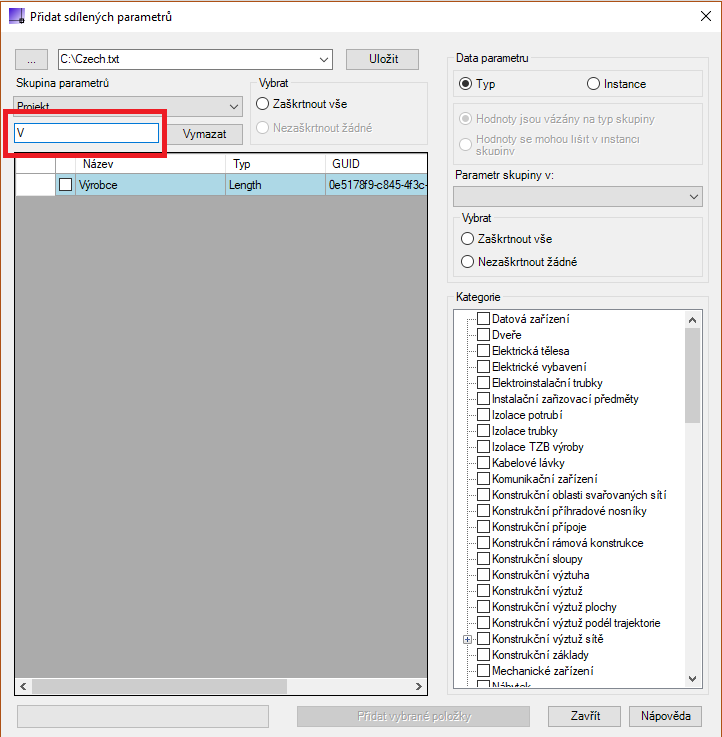Check the Izolace TZB výroby category

483,447
